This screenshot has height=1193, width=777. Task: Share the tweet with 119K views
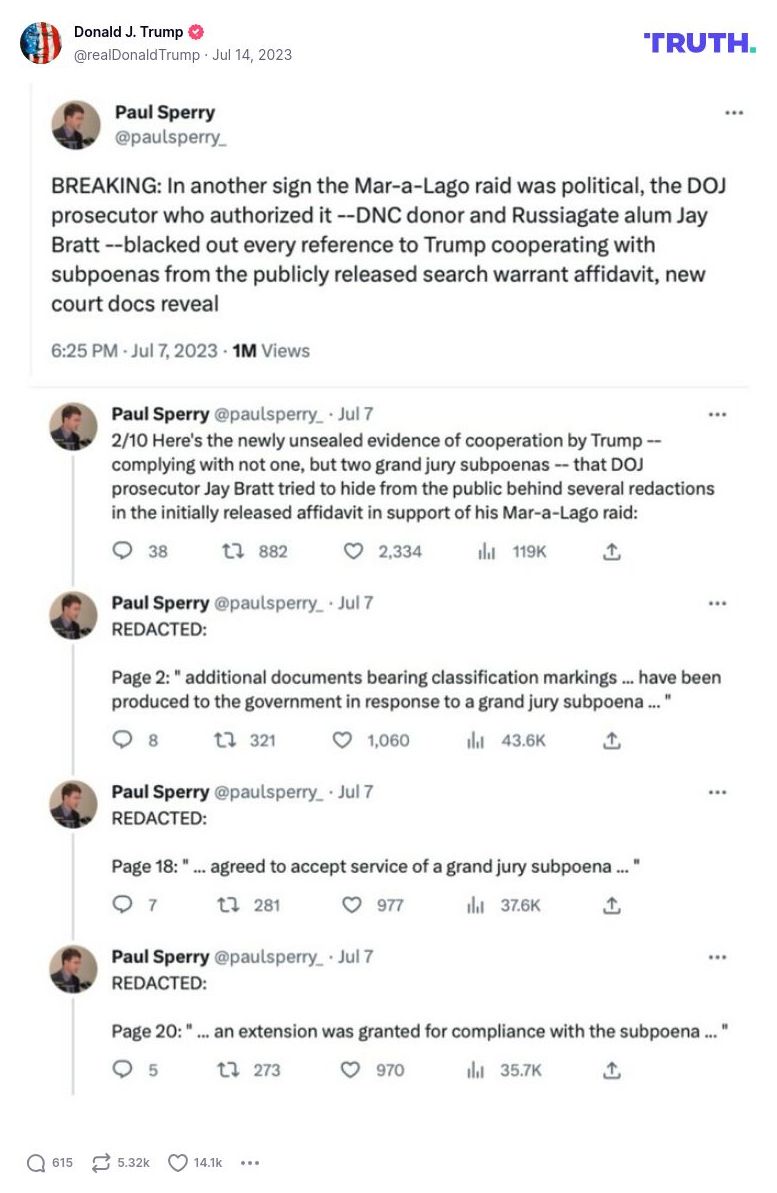[613, 551]
